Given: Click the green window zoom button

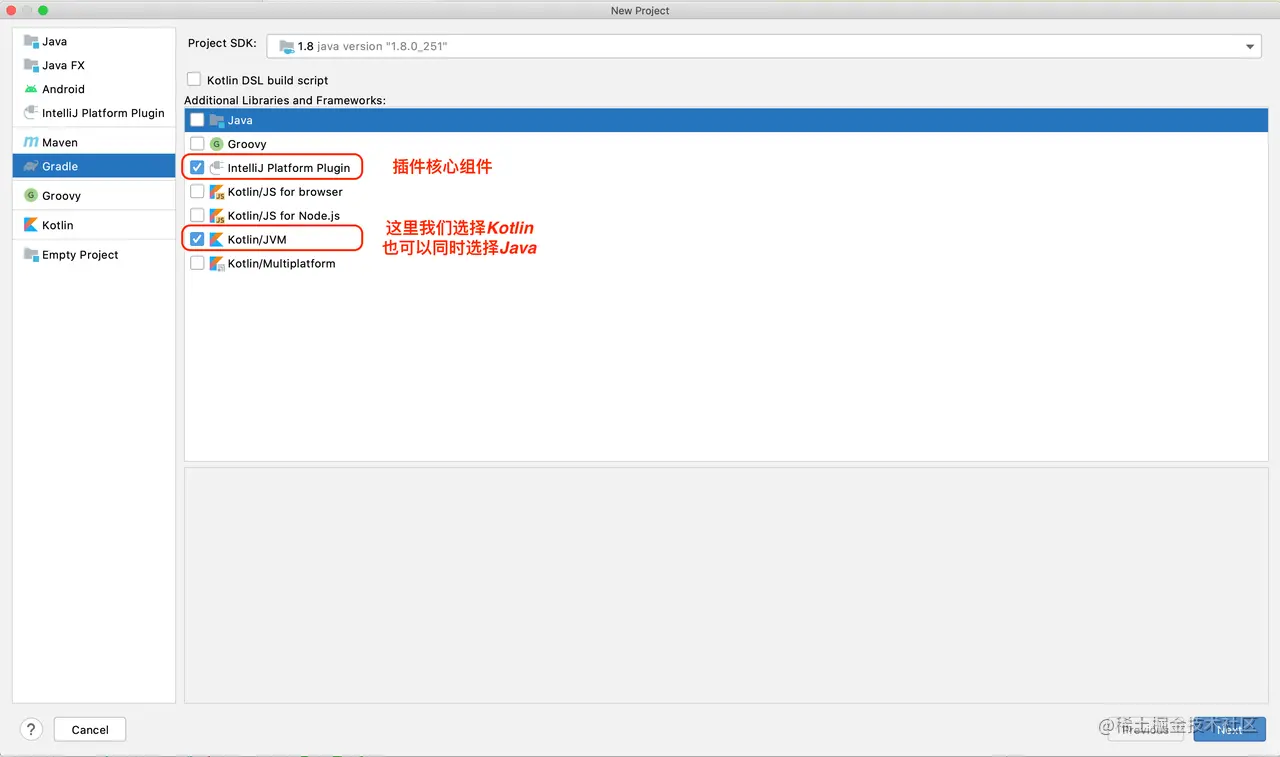Looking at the screenshot, I should (x=43, y=10).
